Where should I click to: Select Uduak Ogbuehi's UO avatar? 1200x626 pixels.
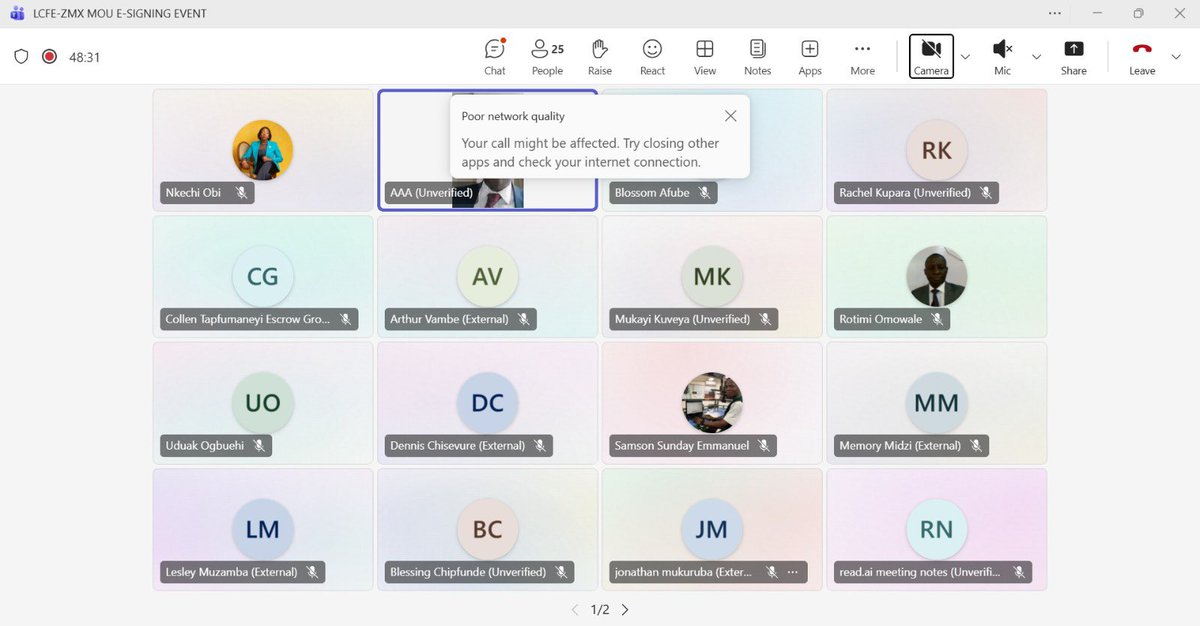point(263,403)
